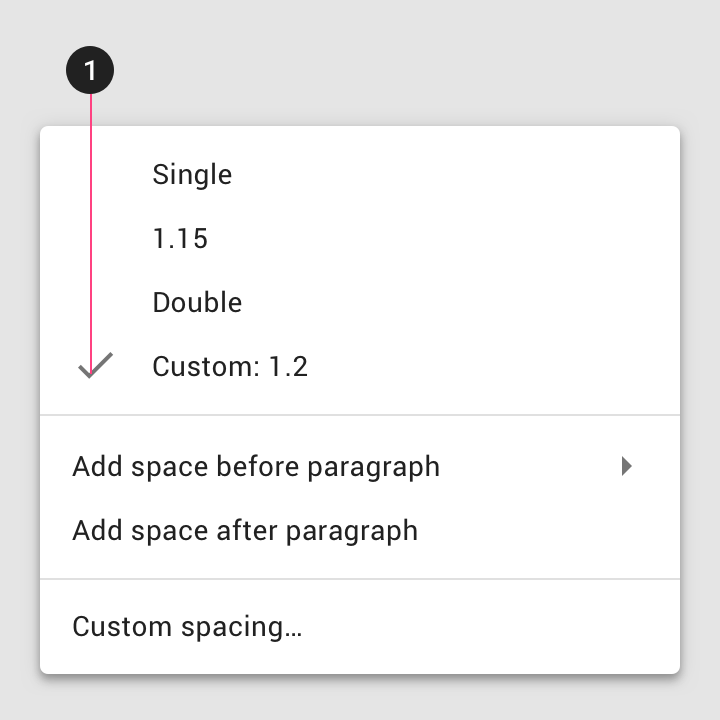Open the triangle disclosure next to before paragraph
This screenshot has height=720, width=720.
pyautogui.click(x=627, y=466)
